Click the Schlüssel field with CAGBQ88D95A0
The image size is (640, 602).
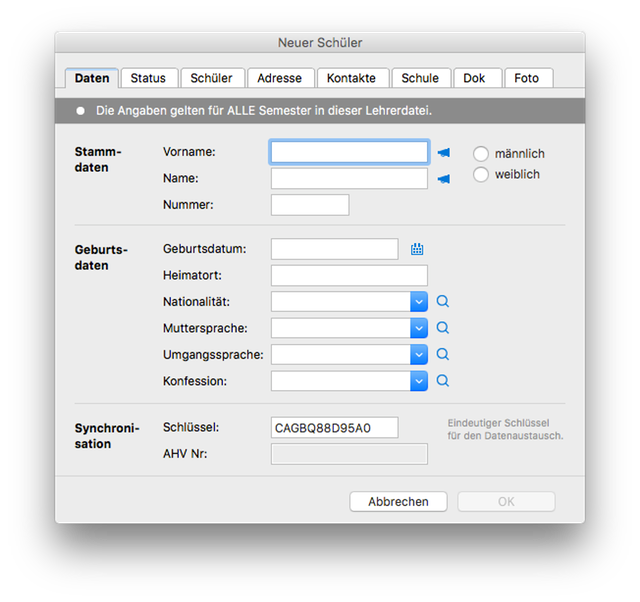334,428
